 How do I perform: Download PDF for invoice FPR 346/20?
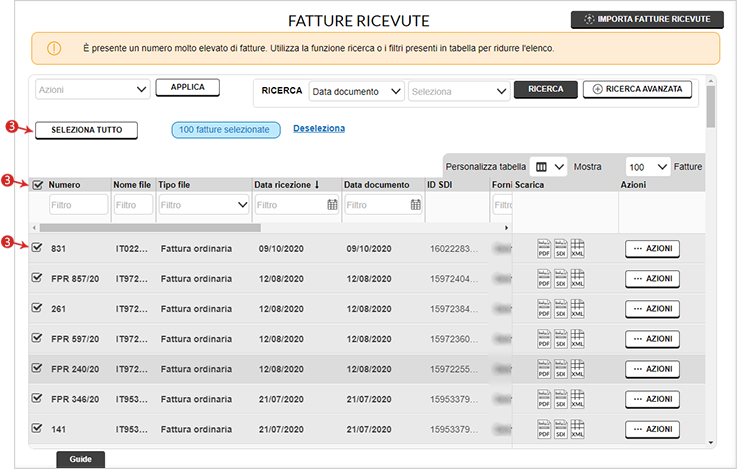(544, 399)
